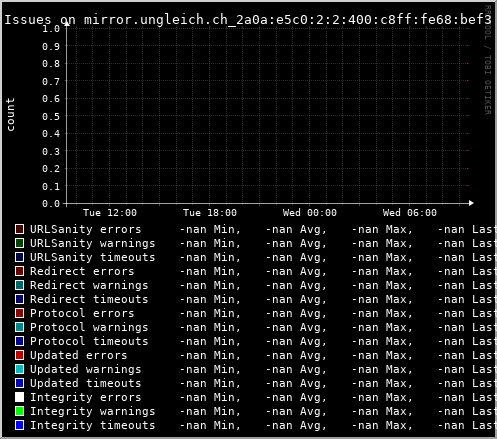Click the vertical count axis label

click(x=10, y=115)
